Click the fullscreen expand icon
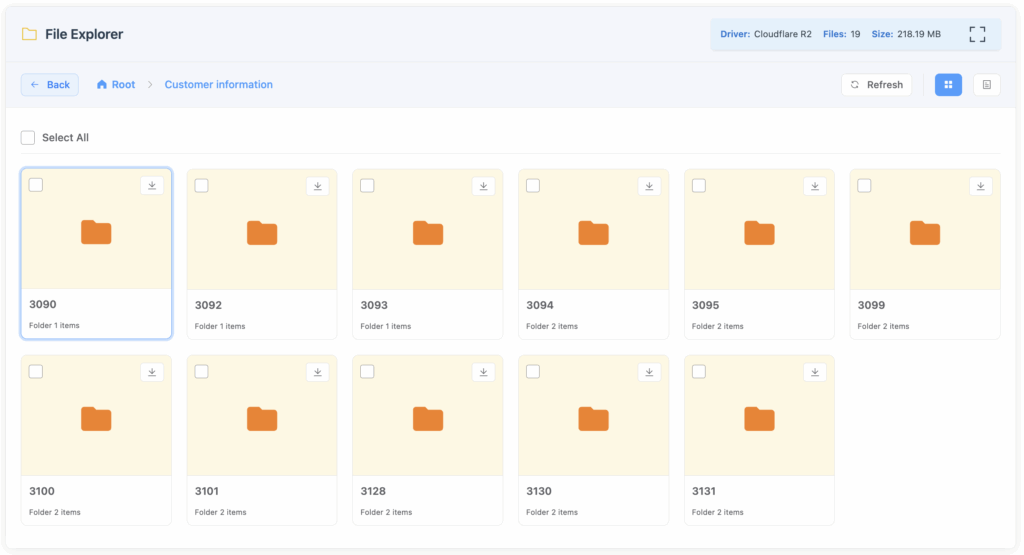 tap(977, 34)
